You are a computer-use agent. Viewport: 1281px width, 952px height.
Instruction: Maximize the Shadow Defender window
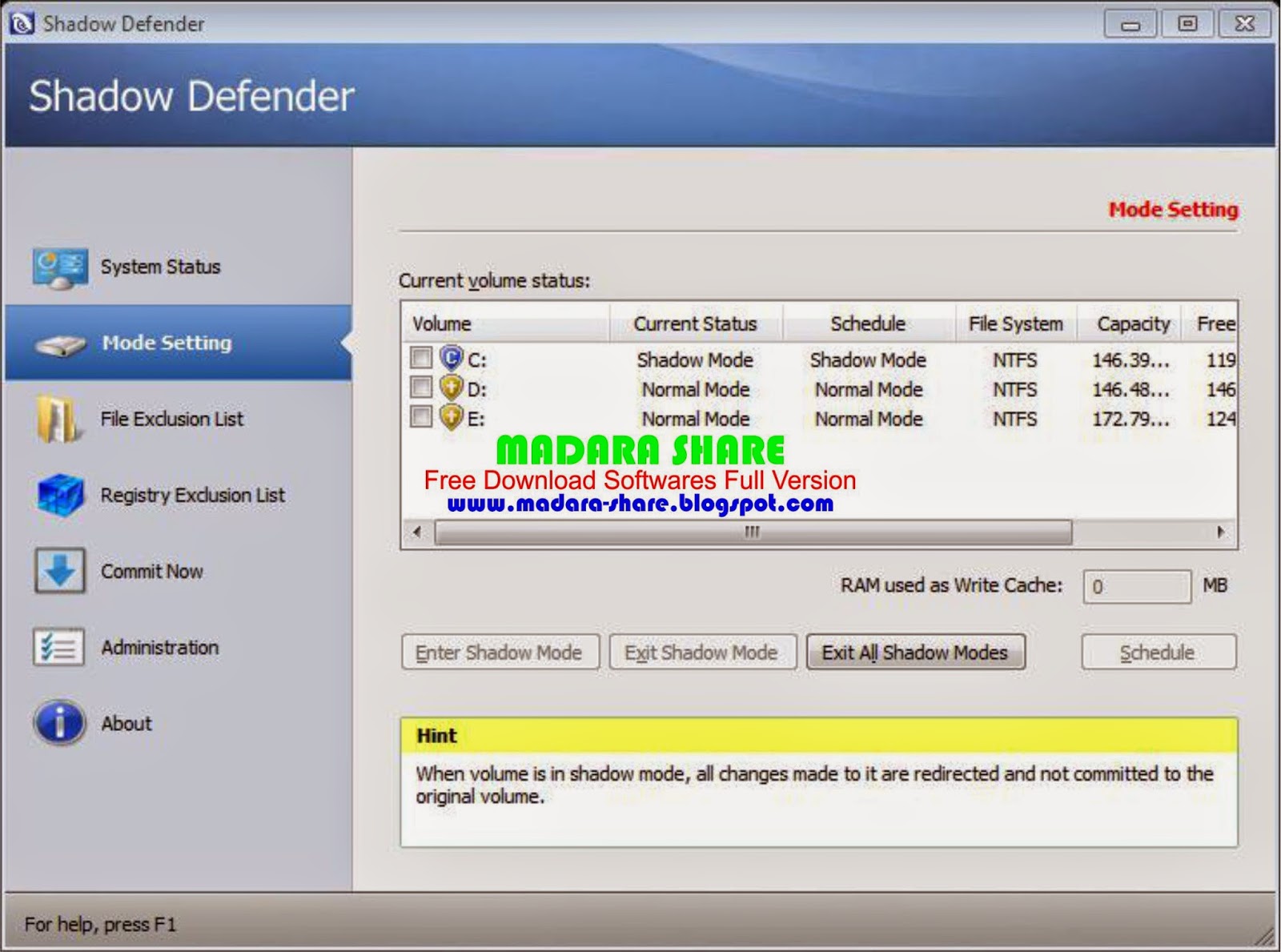1187,24
